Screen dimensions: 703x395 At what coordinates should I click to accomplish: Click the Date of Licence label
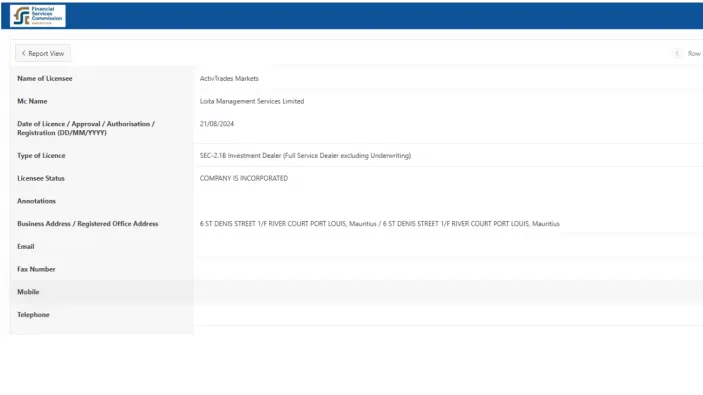pyautogui.click(x=86, y=128)
